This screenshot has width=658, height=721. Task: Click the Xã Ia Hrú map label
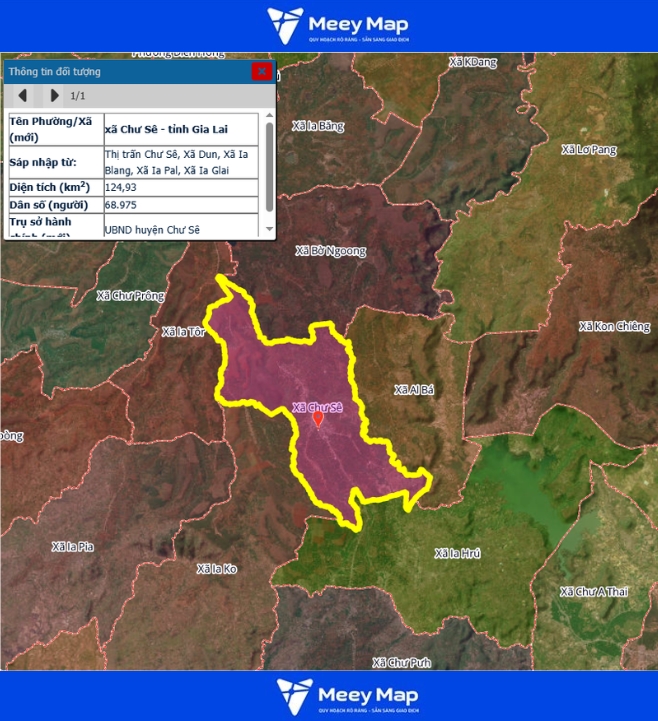tap(458, 553)
